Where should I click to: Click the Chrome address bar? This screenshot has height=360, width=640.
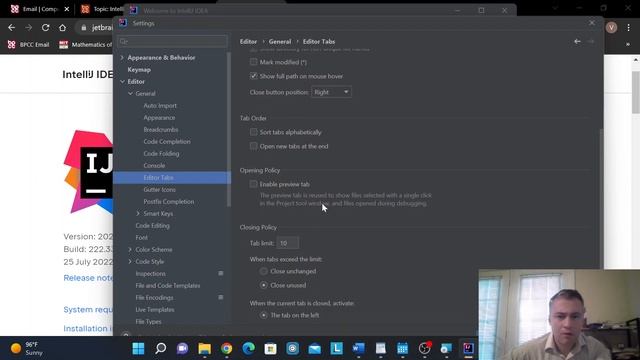(x=96, y=27)
